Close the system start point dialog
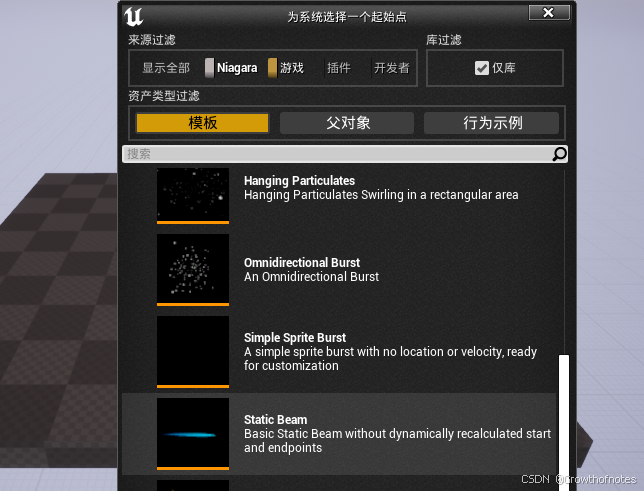This screenshot has width=644, height=491. (549, 12)
